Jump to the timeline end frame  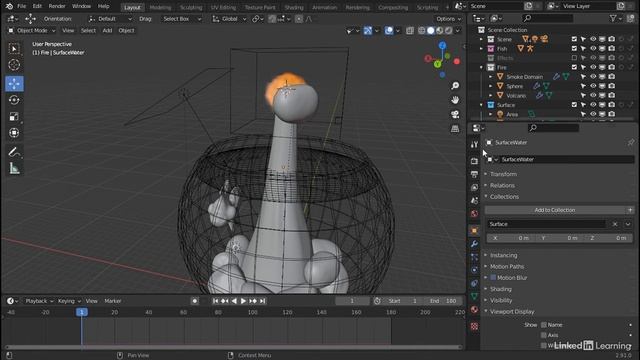click(x=262, y=301)
